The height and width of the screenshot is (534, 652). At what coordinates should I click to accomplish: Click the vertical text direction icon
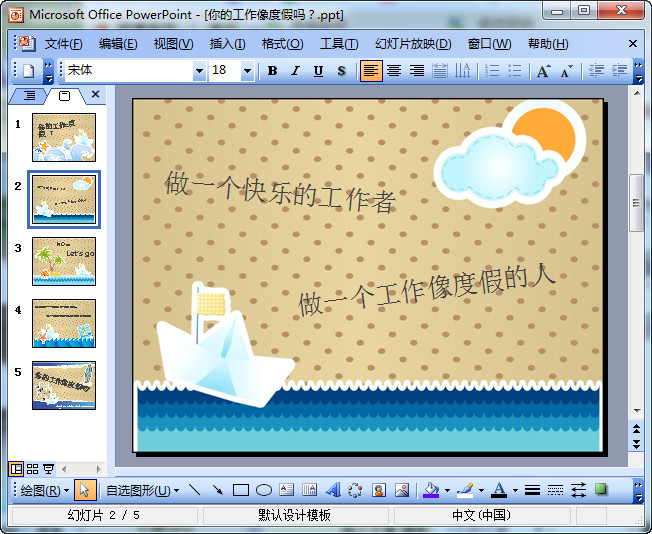click(x=462, y=71)
